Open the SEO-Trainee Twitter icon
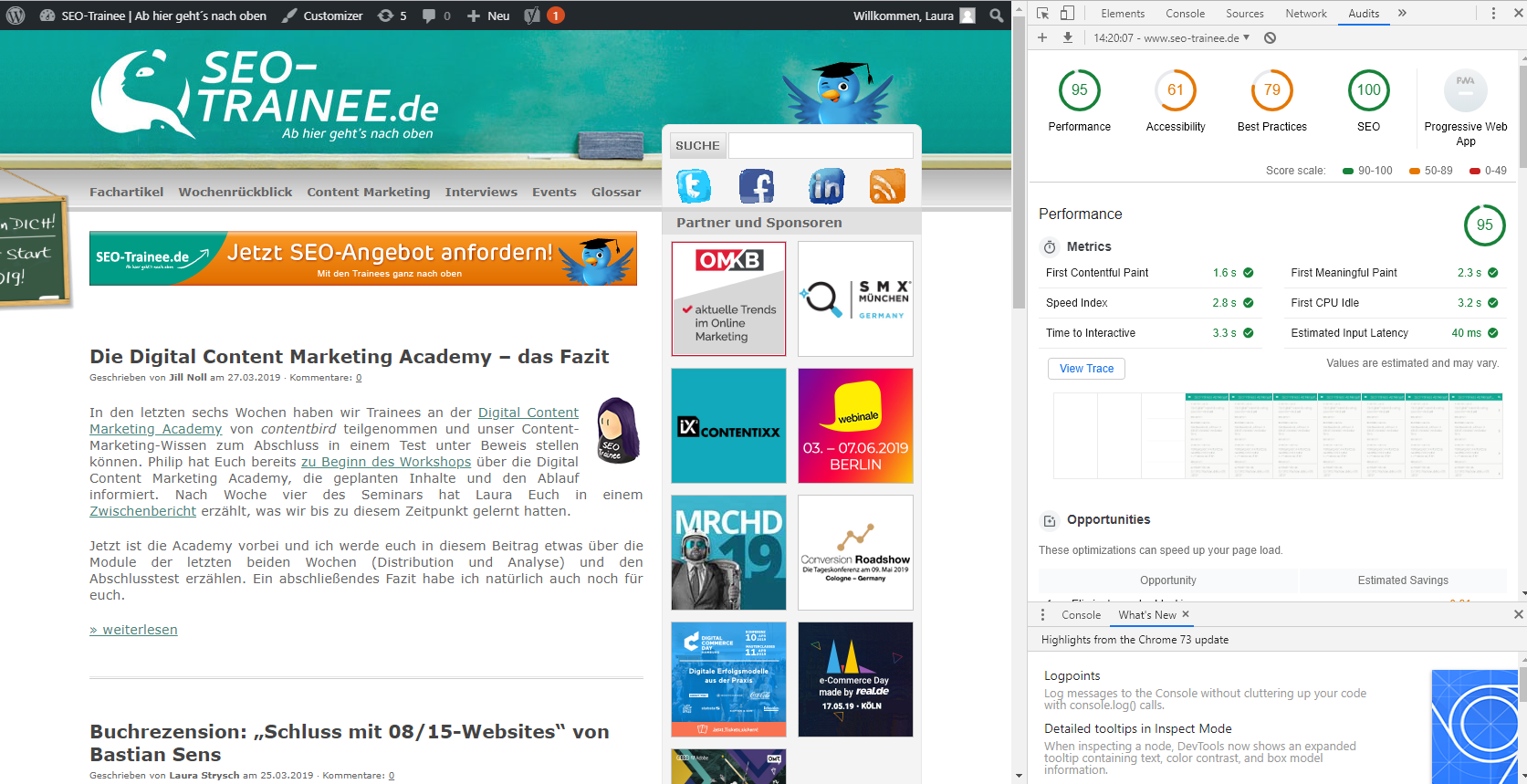1527x784 pixels. (694, 186)
